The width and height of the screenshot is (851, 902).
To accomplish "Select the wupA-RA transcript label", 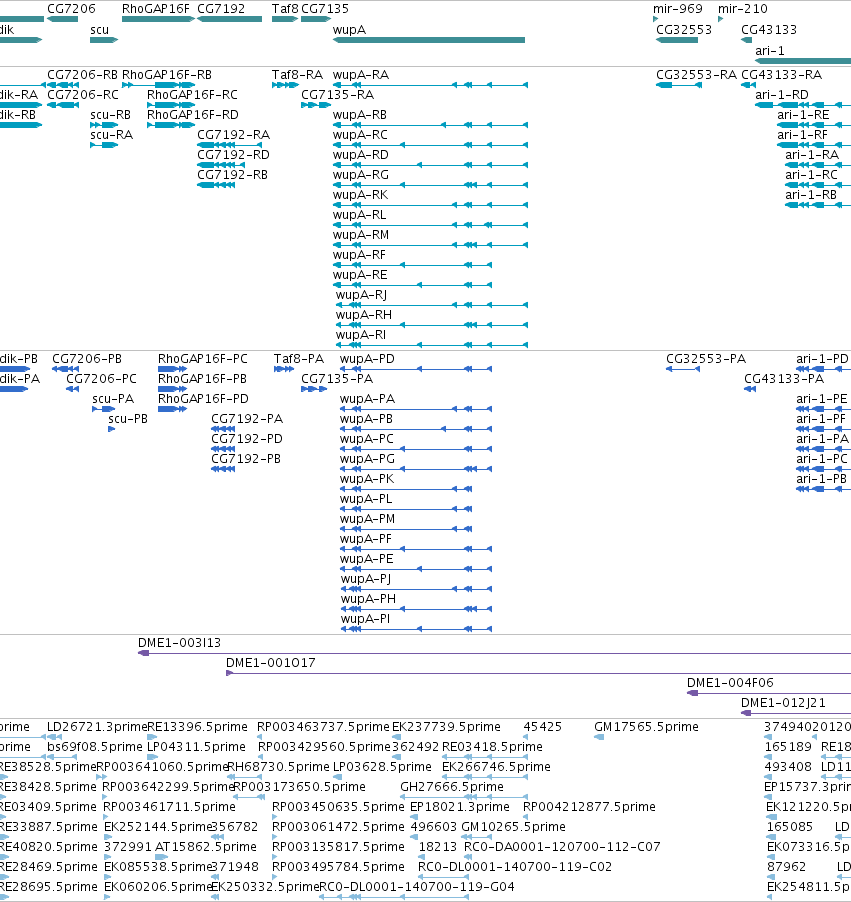I will pos(361,75).
